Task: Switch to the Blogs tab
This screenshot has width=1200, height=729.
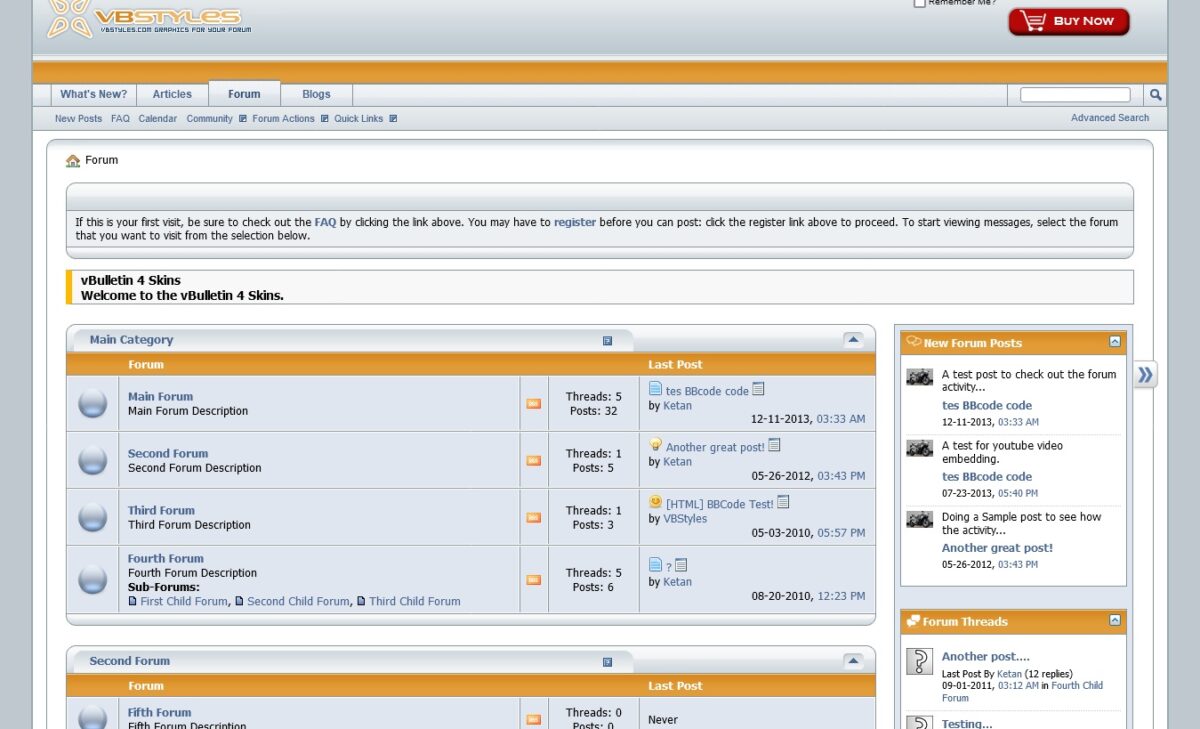Action: (316, 95)
